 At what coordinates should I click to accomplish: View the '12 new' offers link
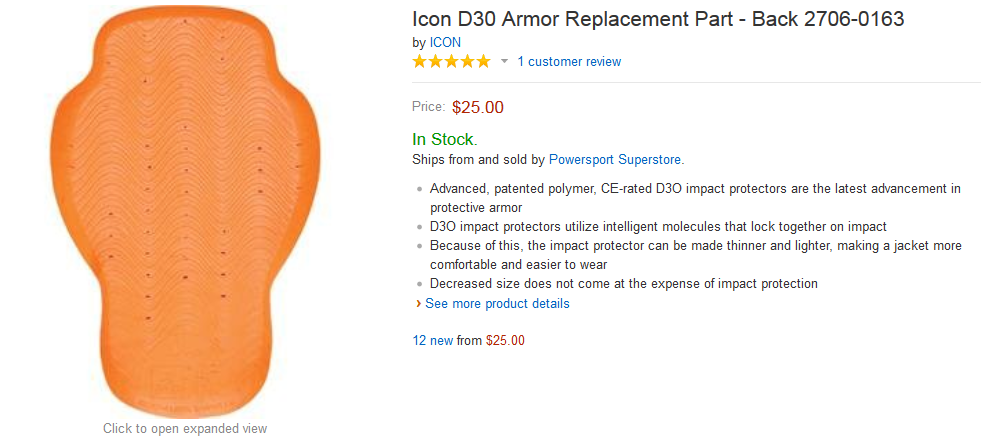pos(433,340)
